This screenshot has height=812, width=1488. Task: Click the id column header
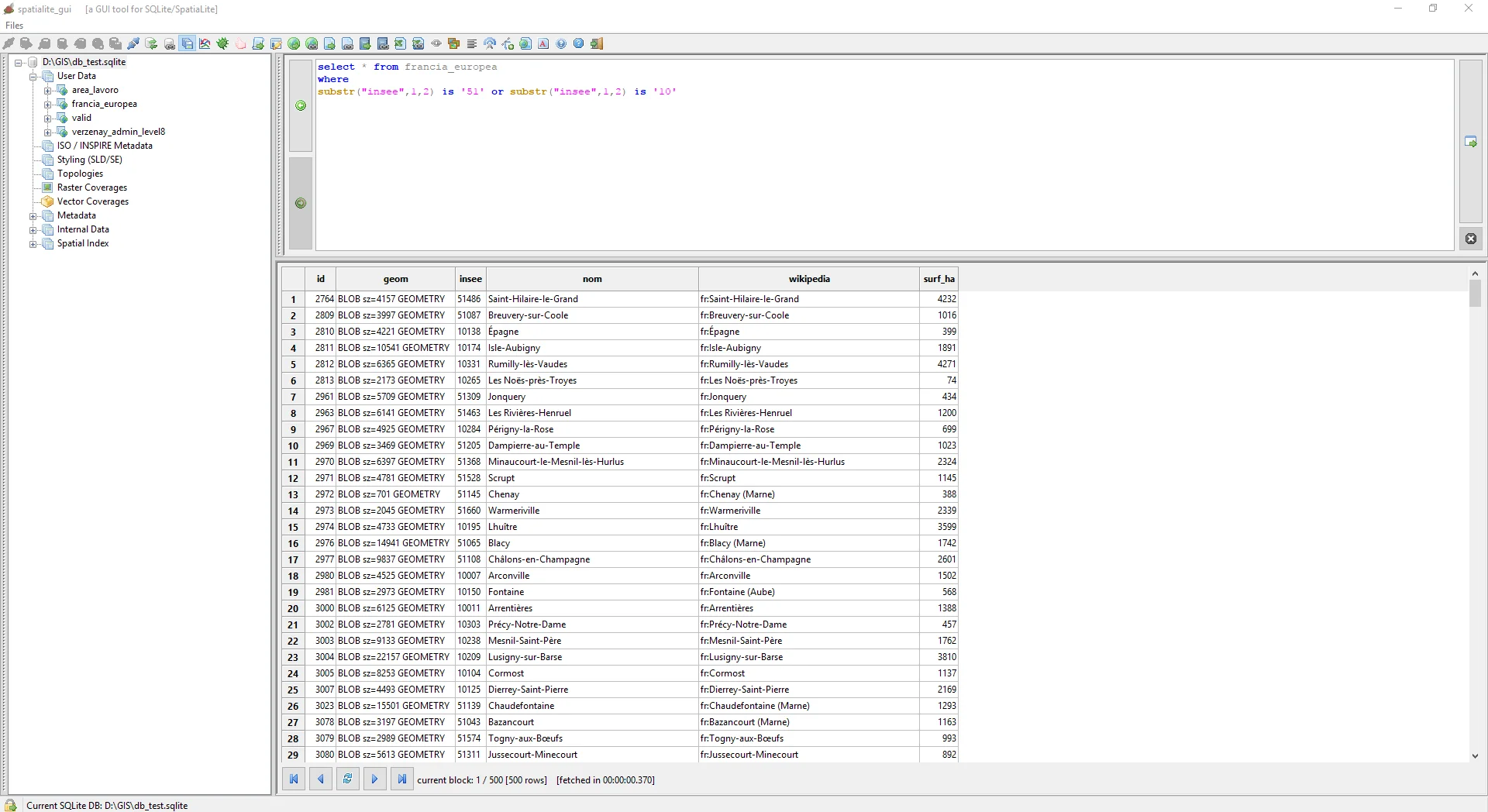[x=320, y=279]
